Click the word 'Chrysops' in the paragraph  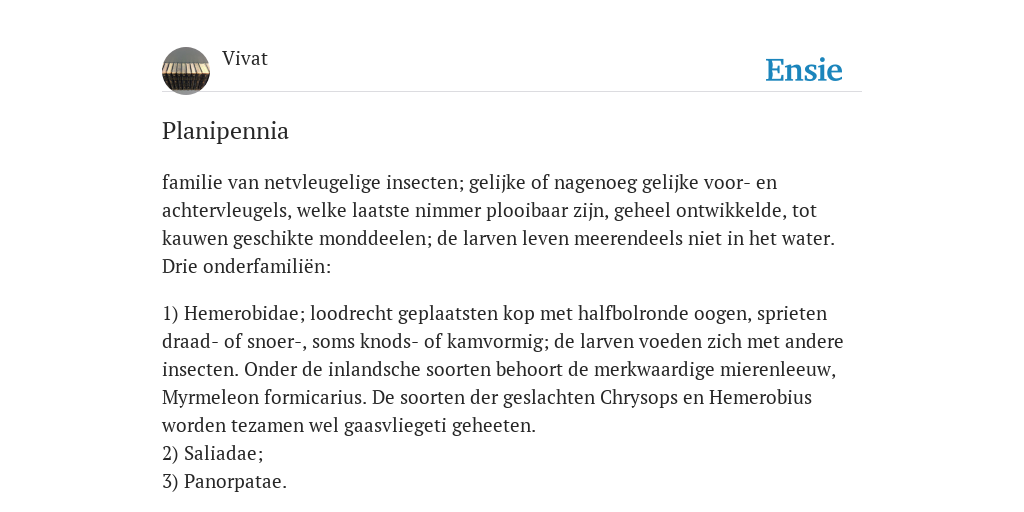(637, 398)
